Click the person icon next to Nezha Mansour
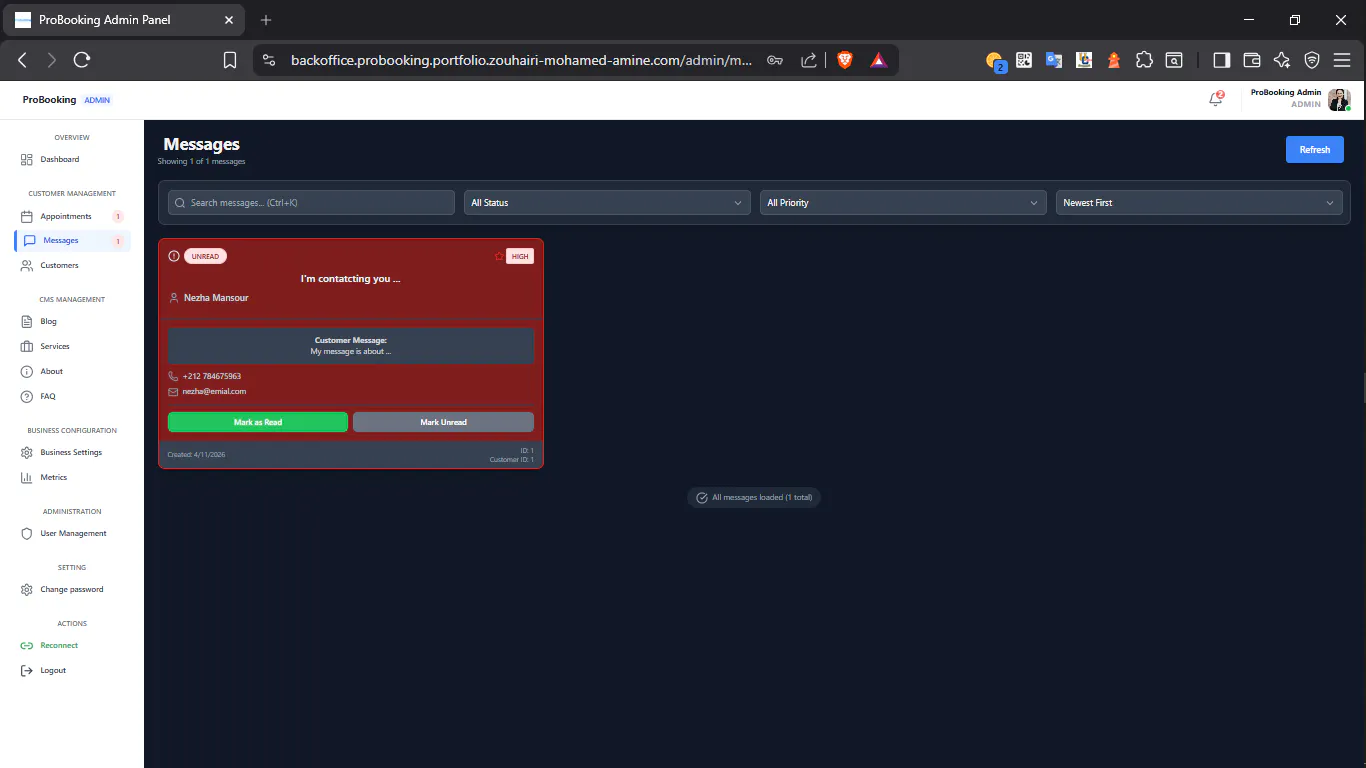Viewport: 1366px width, 768px height. [x=174, y=298]
